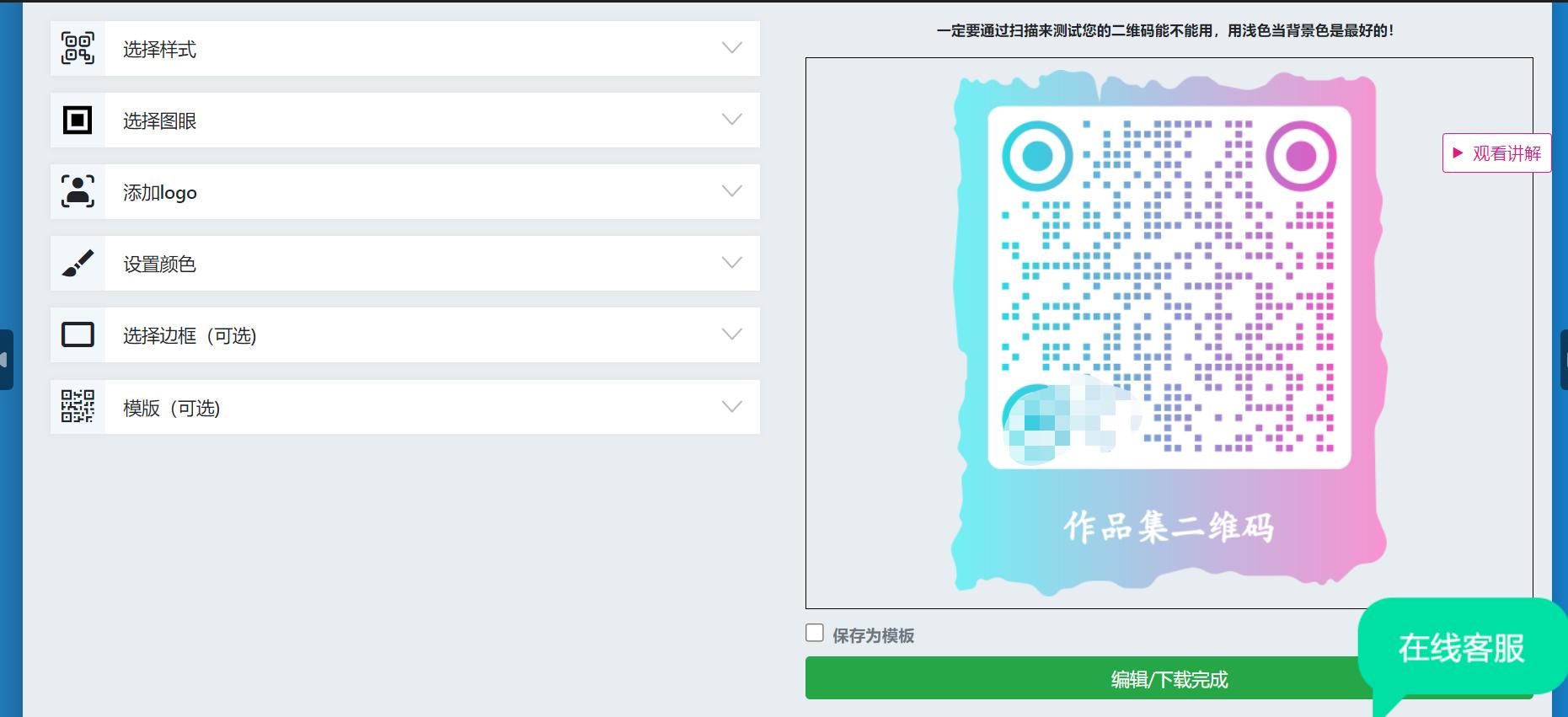1568x717 pixels.
Task: Open the 选择样式 section label
Action: coord(159,50)
